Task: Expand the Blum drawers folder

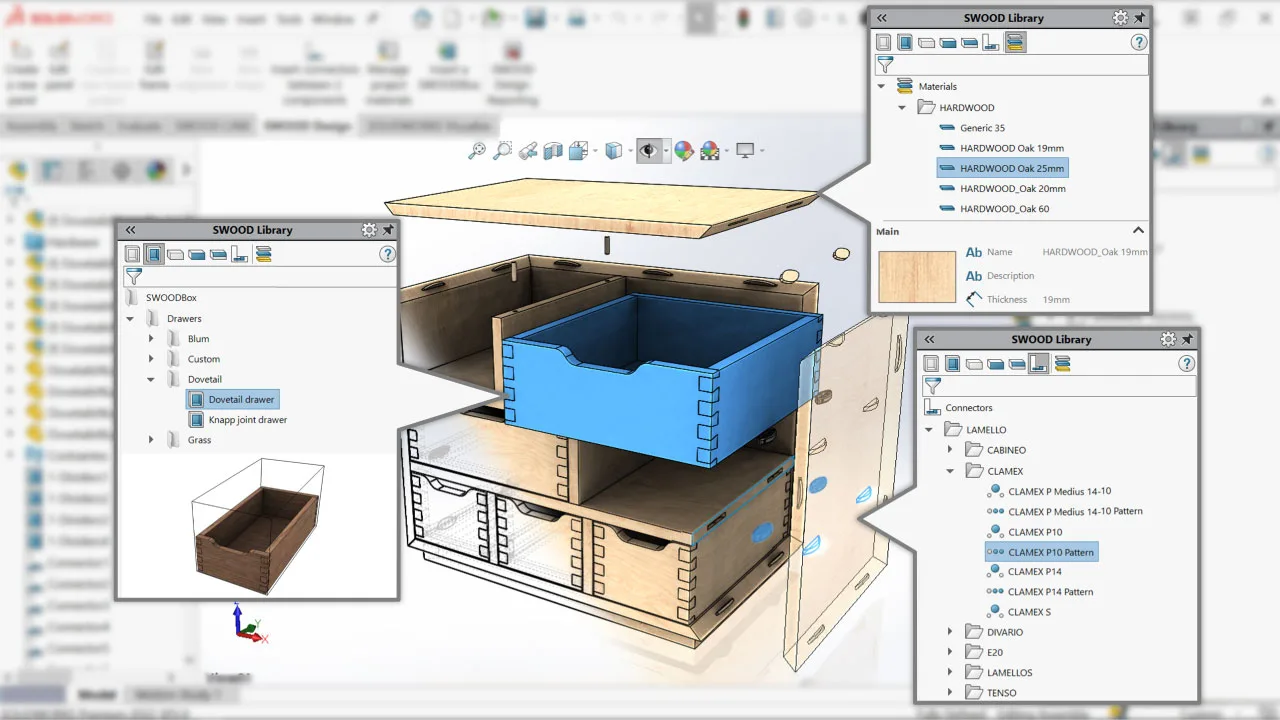Action: [x=151, y=339]
